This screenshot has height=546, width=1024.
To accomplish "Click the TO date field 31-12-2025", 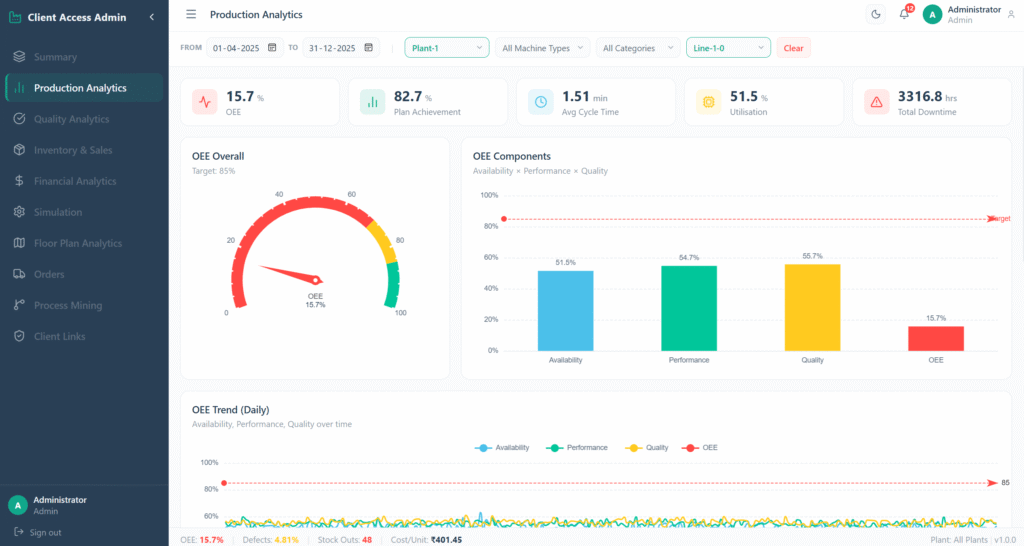I will coord(341,48).
